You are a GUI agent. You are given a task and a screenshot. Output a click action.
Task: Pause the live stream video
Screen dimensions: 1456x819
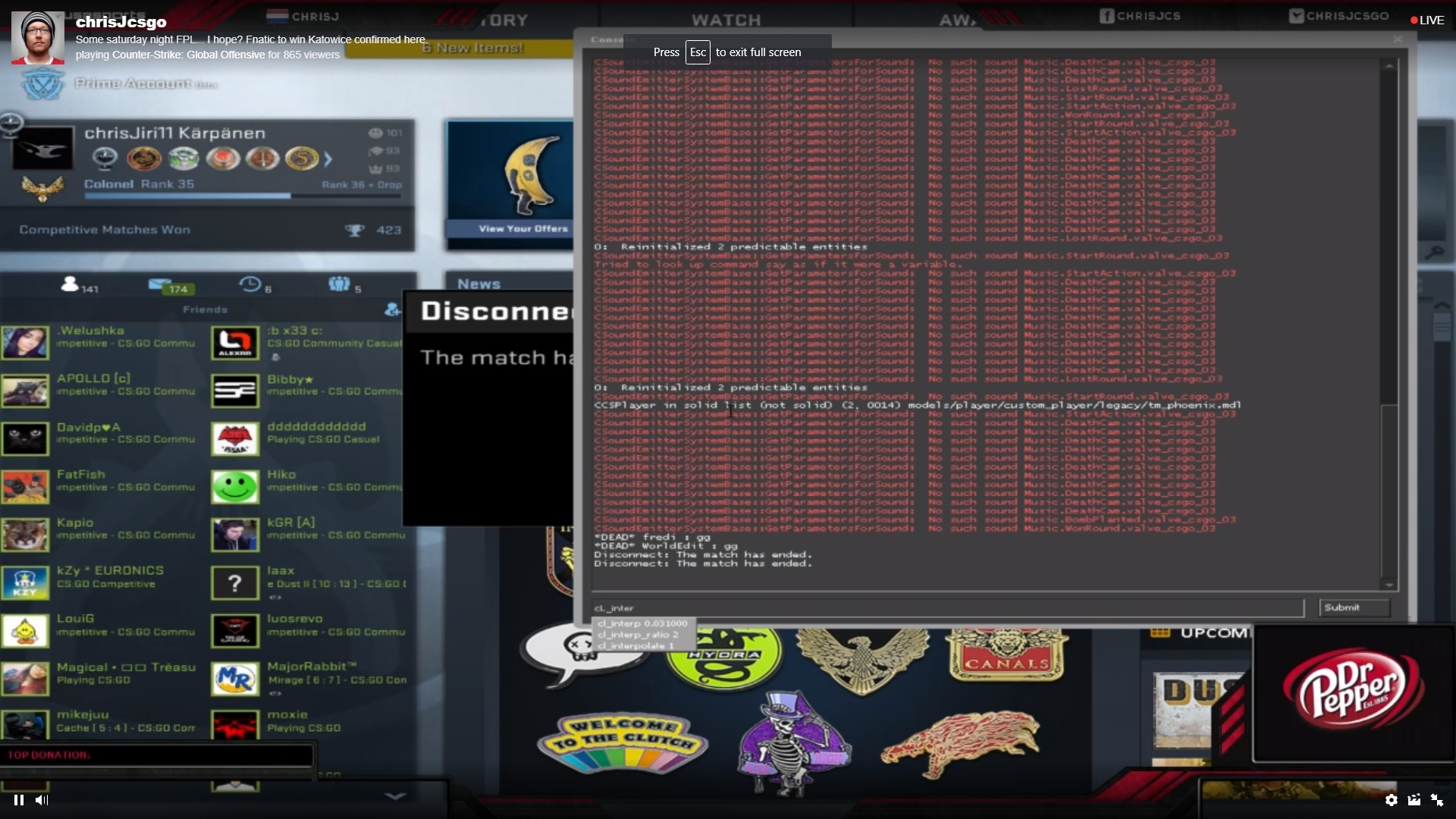[x=18, y=799]
